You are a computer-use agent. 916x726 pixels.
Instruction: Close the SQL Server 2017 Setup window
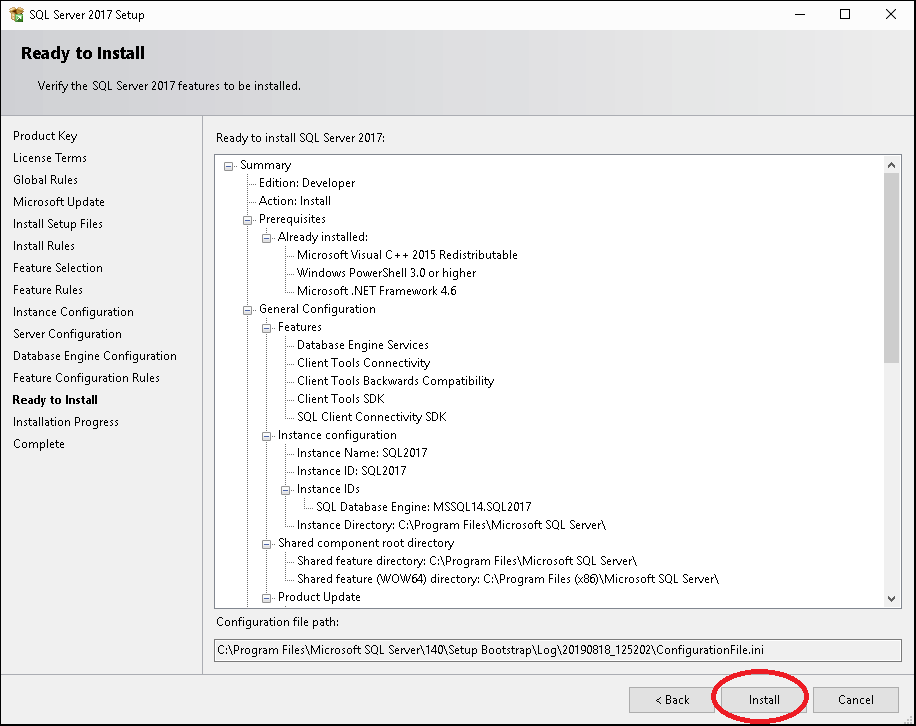click(x=890, y=14)
